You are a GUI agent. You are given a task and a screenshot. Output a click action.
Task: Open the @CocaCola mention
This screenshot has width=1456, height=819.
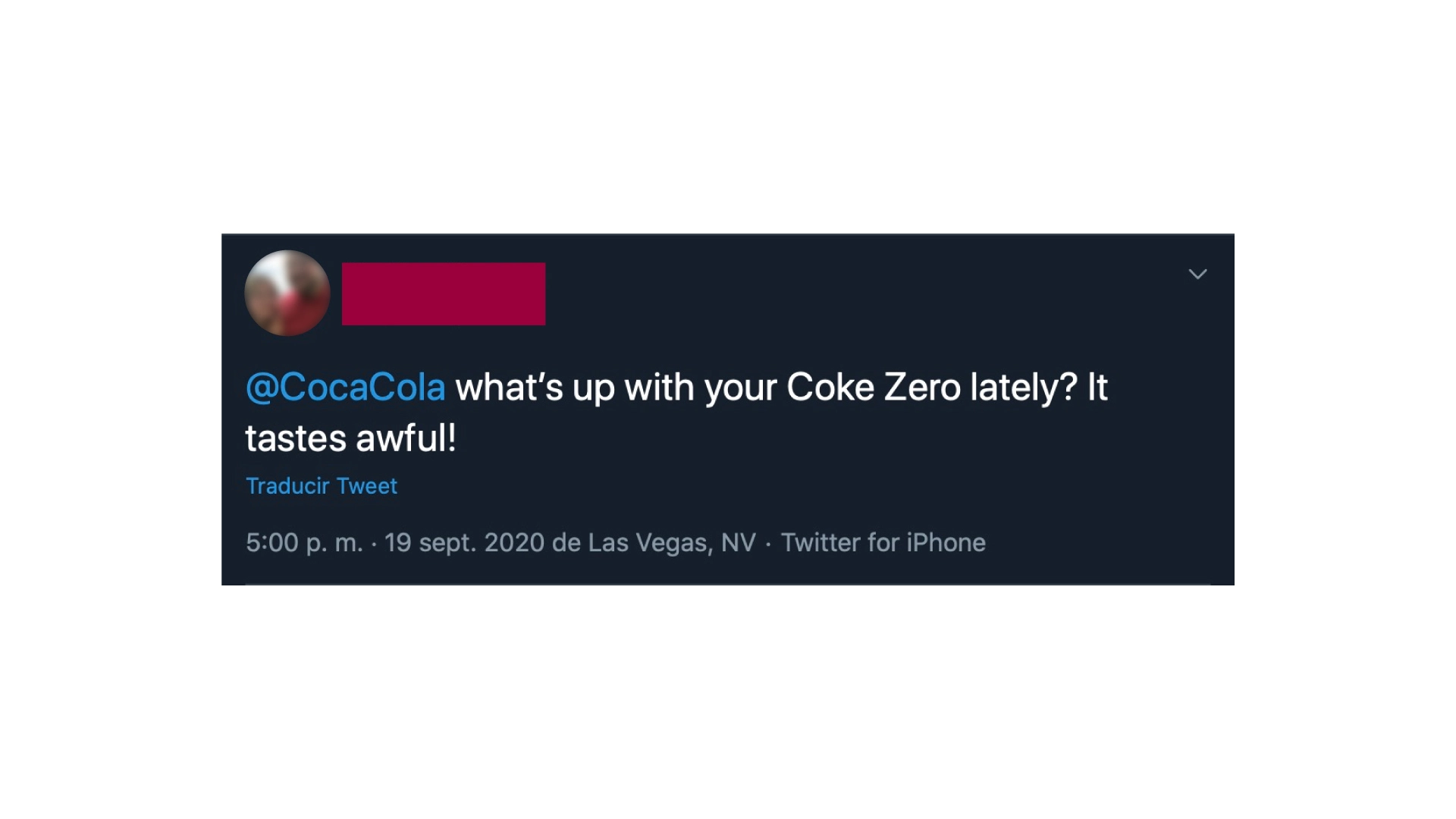(345, 387)
